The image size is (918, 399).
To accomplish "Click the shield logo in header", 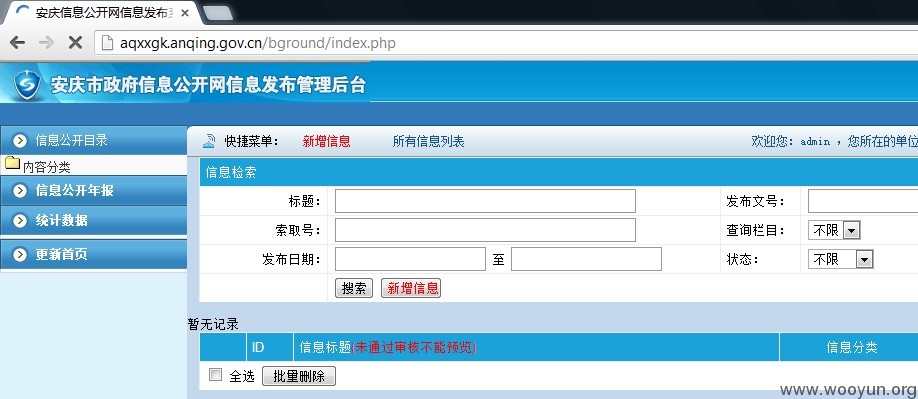I will pyautogui.click(x=26, y=85).
